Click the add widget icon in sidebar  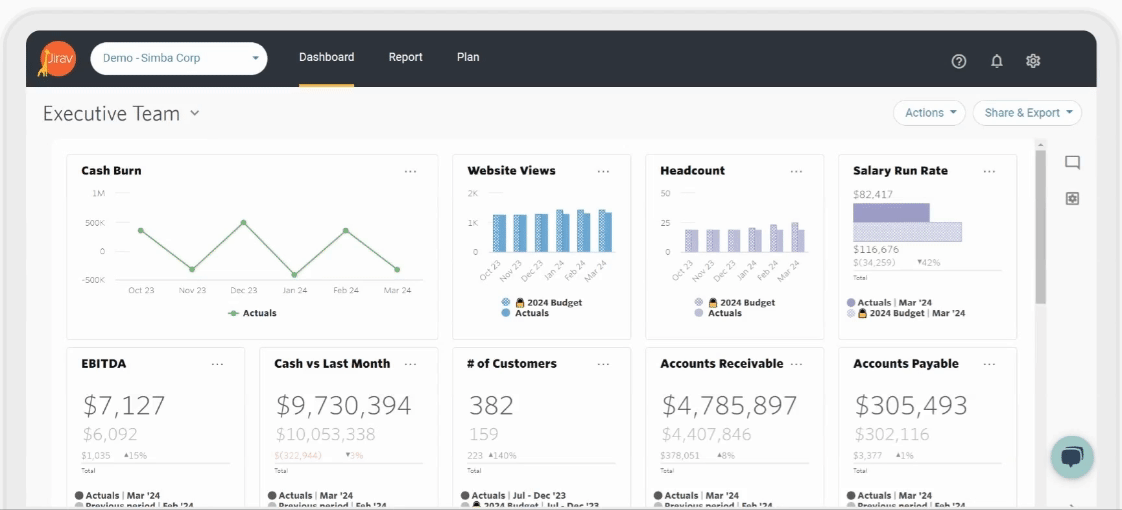click(1072, 199)
